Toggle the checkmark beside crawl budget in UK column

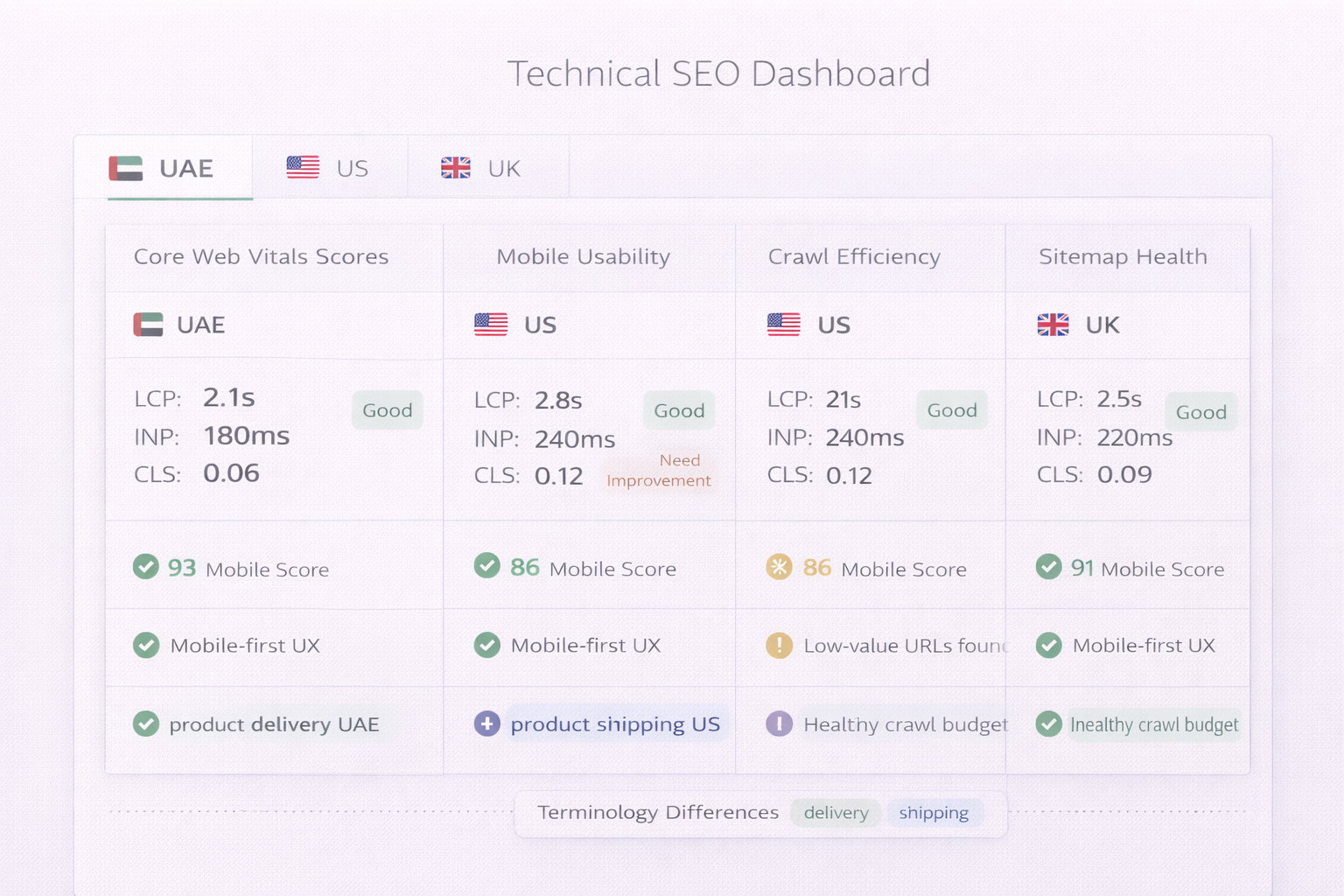pyautogui.click(x=1048, y=724)
